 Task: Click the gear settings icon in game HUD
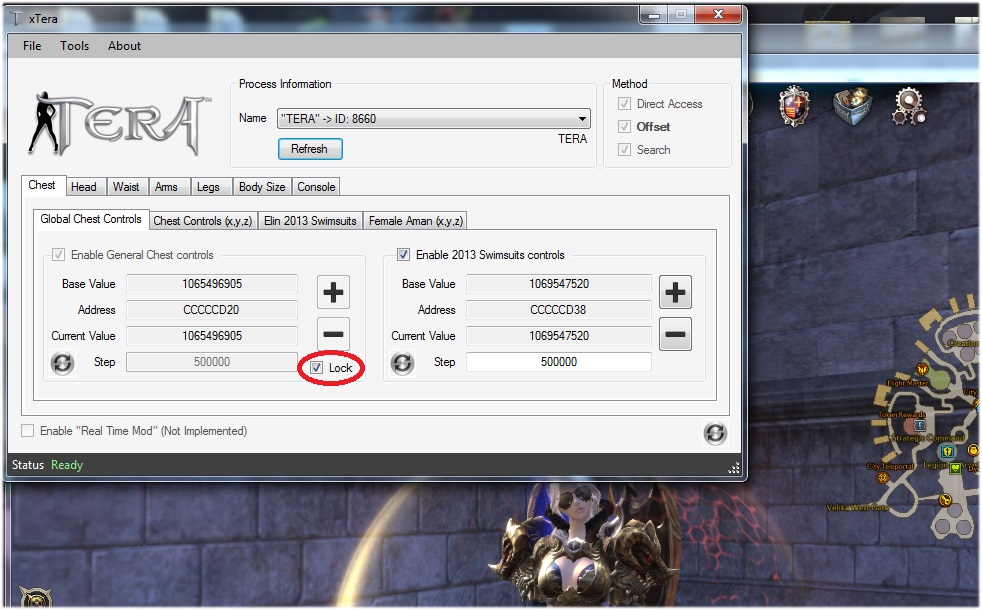908,106
